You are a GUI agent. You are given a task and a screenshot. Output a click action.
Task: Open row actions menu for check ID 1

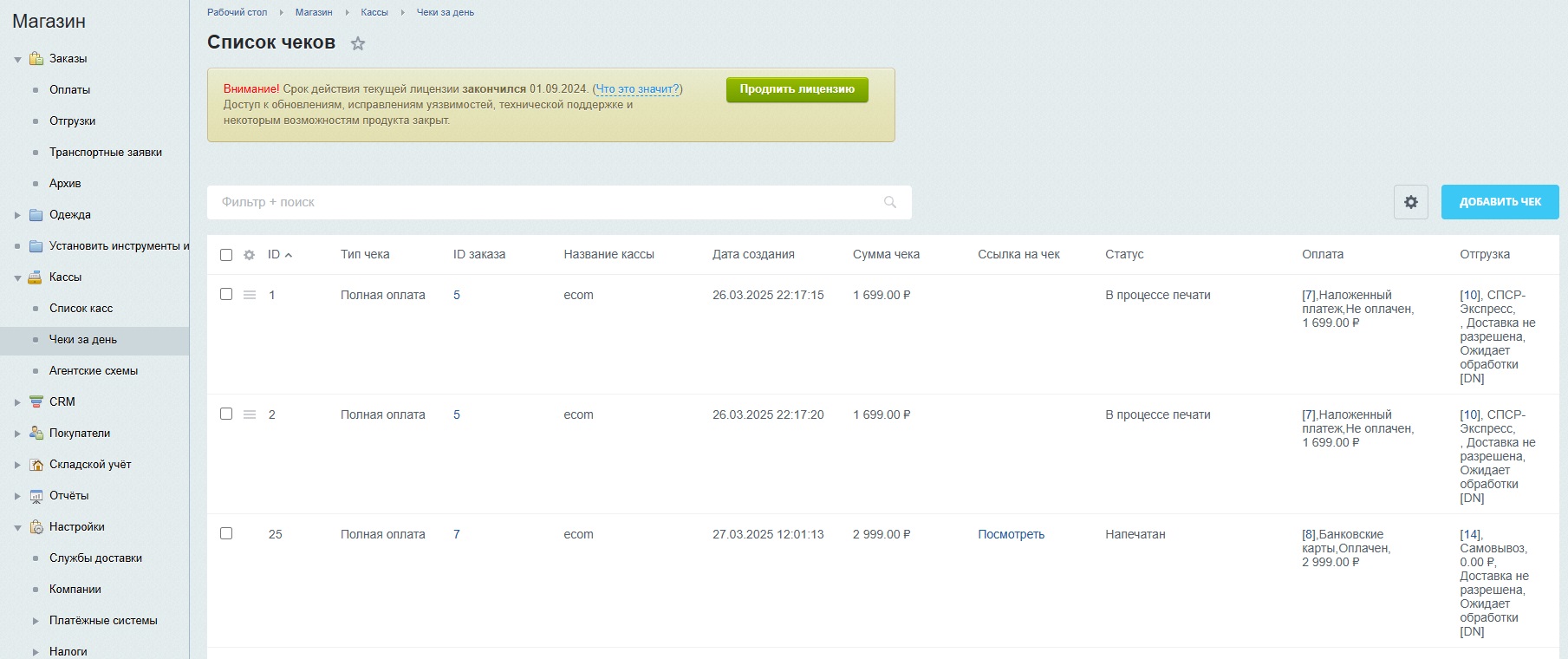(250, 296)
